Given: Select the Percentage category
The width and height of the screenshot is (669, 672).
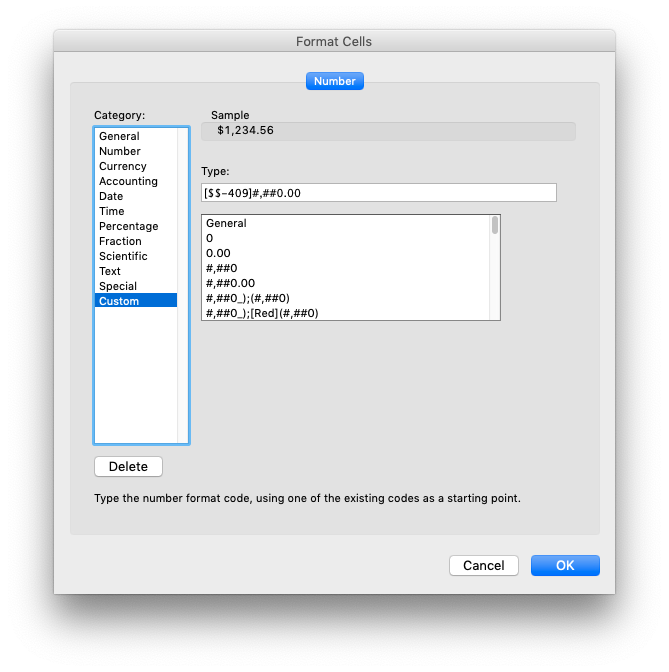Looking at the screenshot, I should (x=135, y=226).
